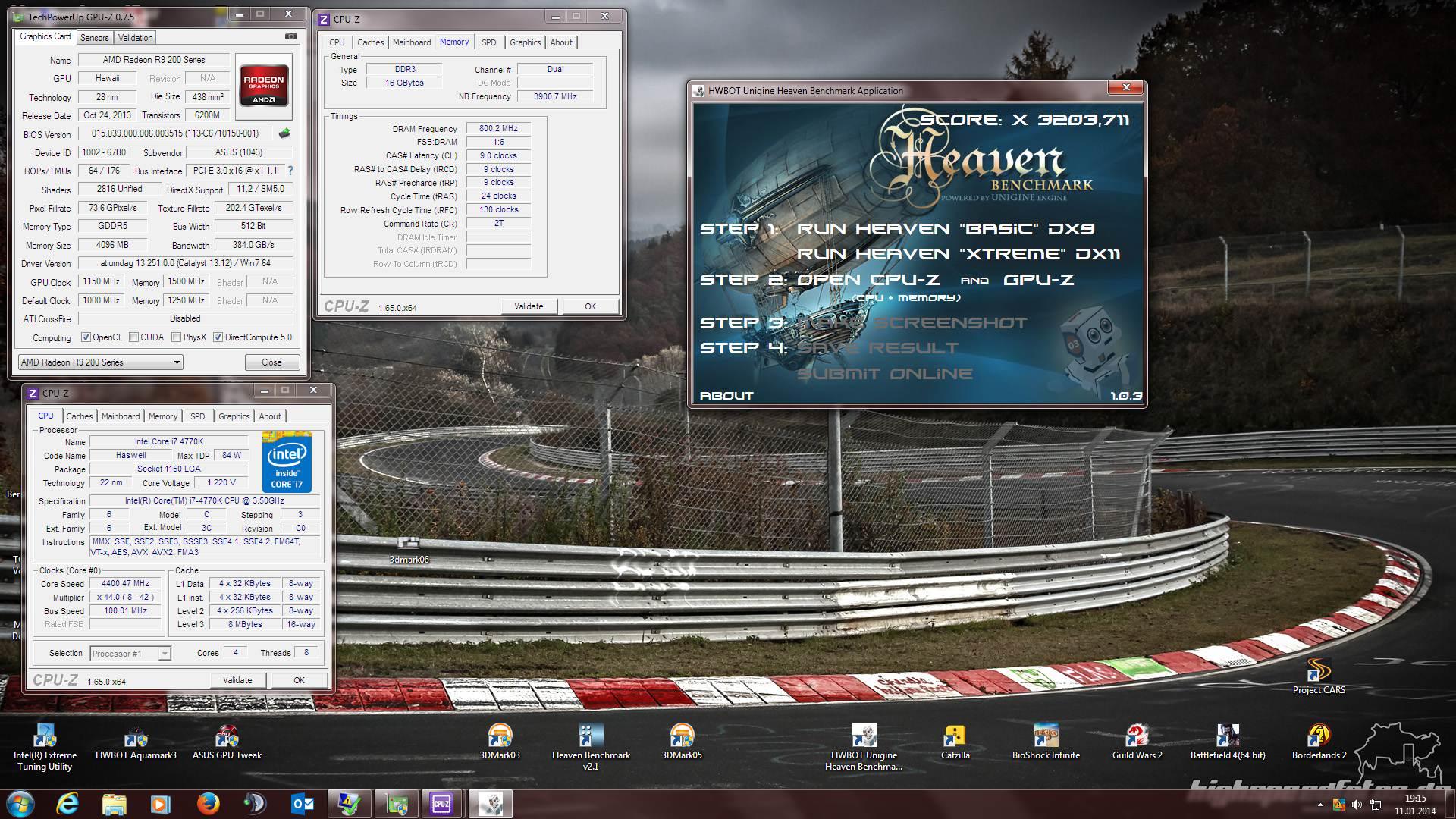Click the Close button in GPU-Z
The width and height of the screenshot is (1456, 819).
click(x=272, y=362)
